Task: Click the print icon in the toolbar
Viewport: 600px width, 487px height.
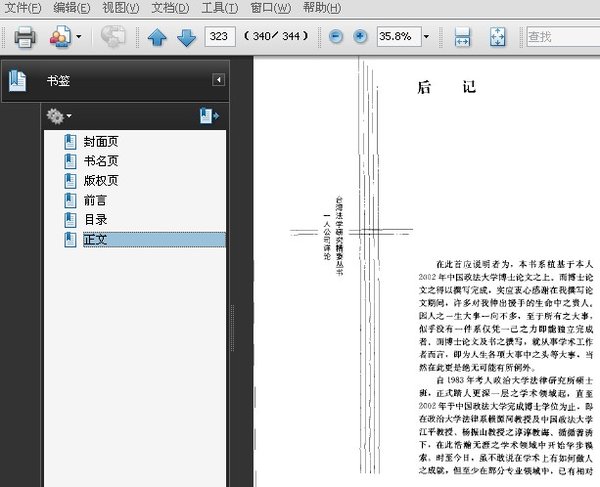Action: click(25, 38)
